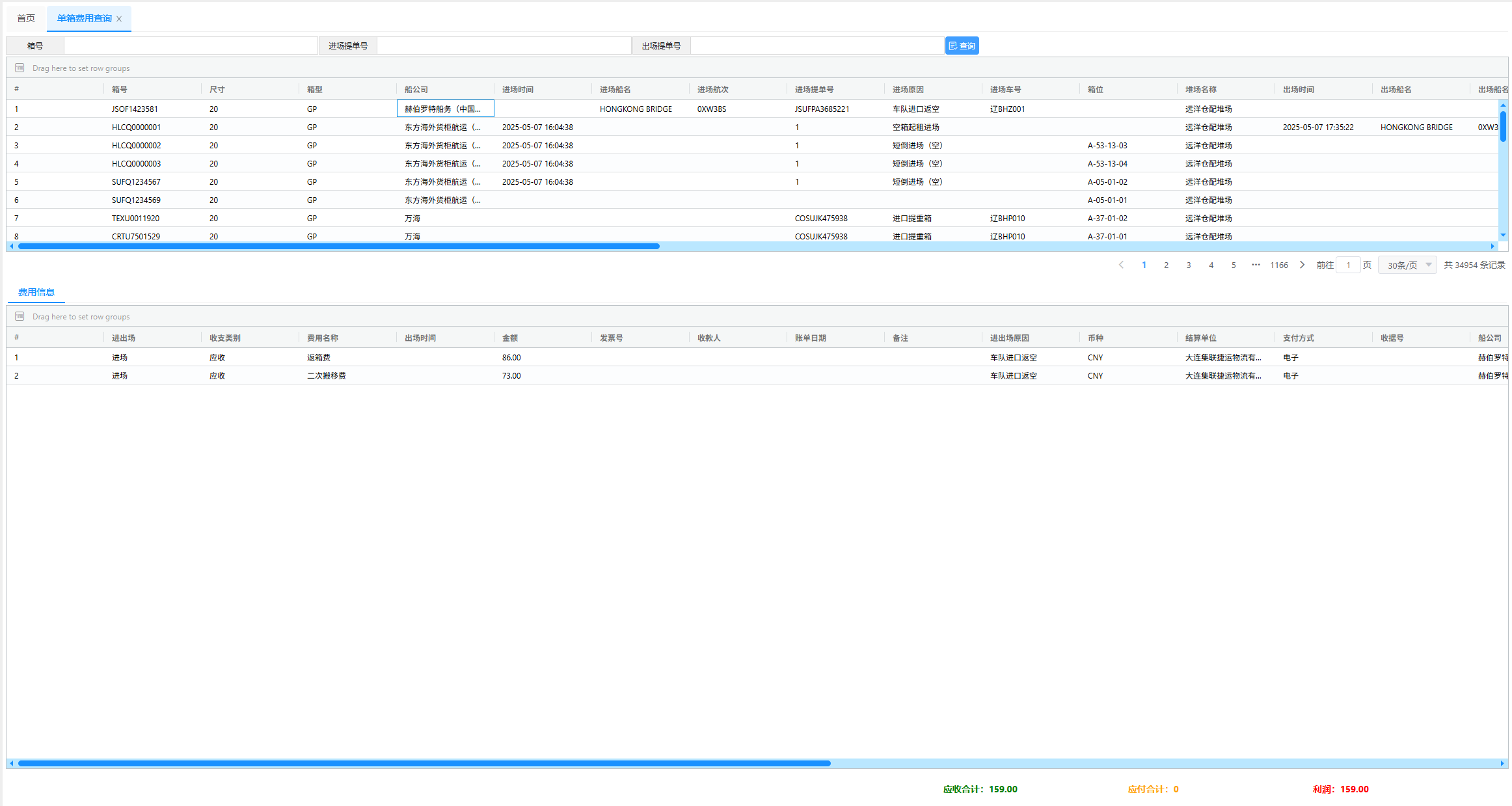Viewport: 1512px width, 806px height.
Task: Open the 30条/页 page size dropdown
Action: tap(1407, 265)
